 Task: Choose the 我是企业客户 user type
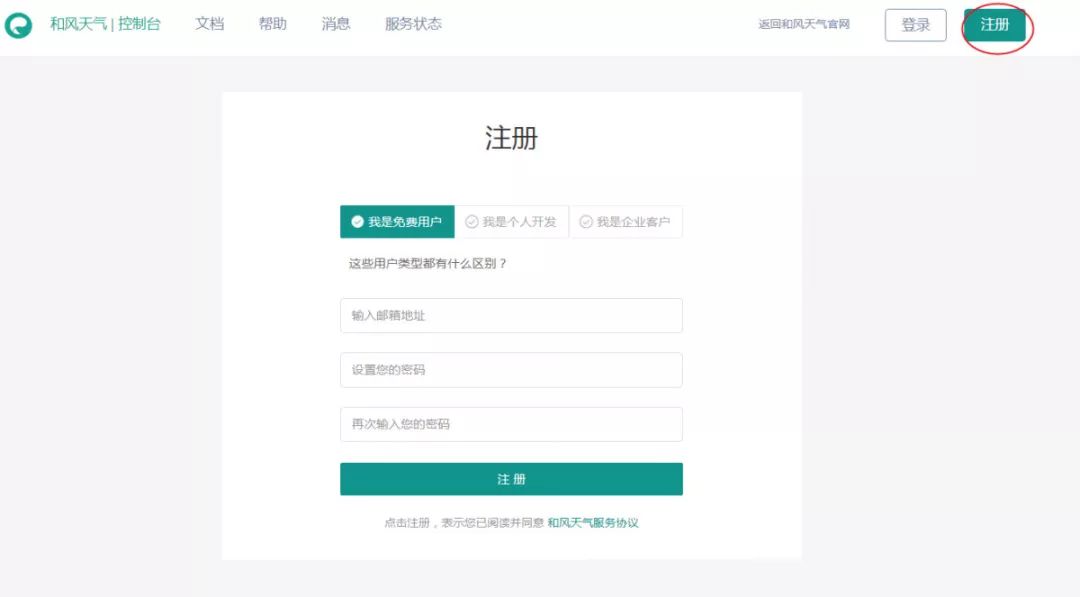pyautogui.click(x=626, y=222)
